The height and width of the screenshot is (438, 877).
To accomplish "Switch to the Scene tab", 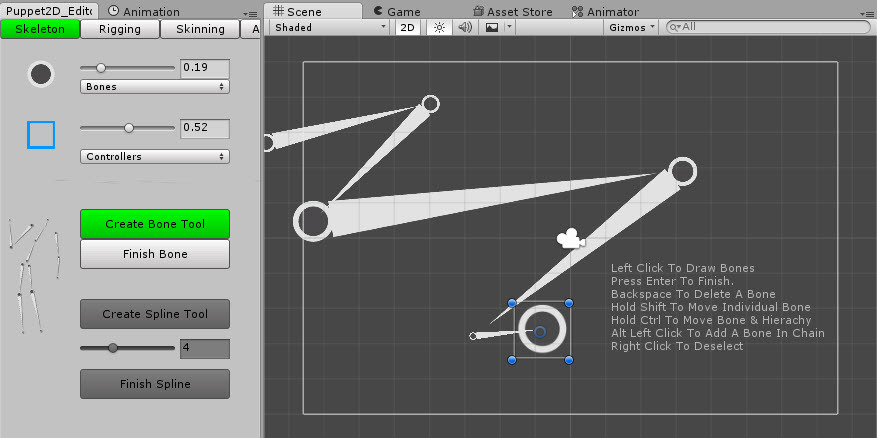I will (x=313, y=11).
